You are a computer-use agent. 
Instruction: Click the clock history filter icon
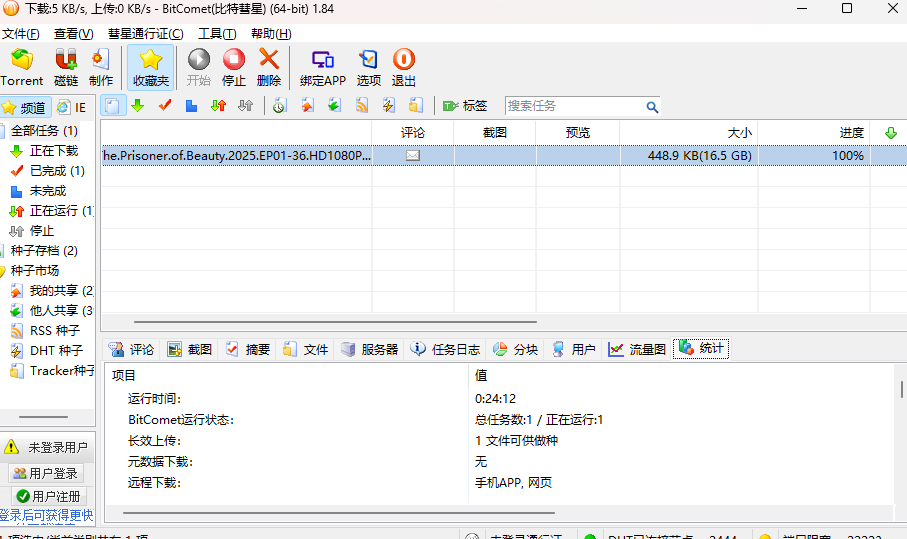click(279, 105)
